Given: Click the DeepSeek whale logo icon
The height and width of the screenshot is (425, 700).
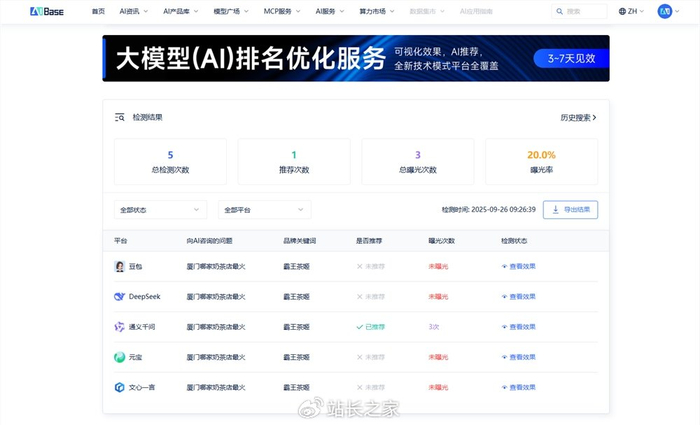Looking at the screenshot, I should click(120, 296).
